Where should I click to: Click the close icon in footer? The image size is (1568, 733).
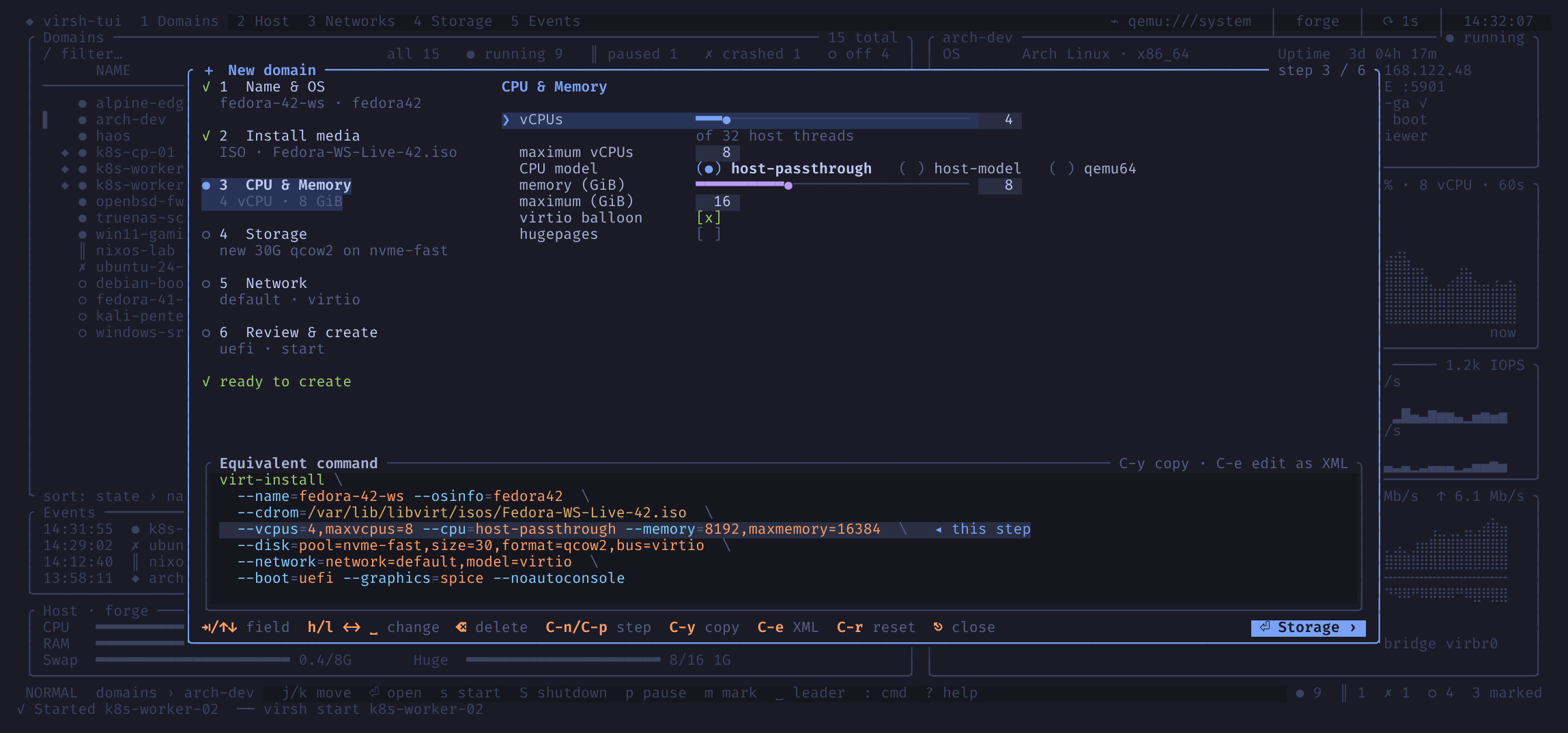(938, 627)
